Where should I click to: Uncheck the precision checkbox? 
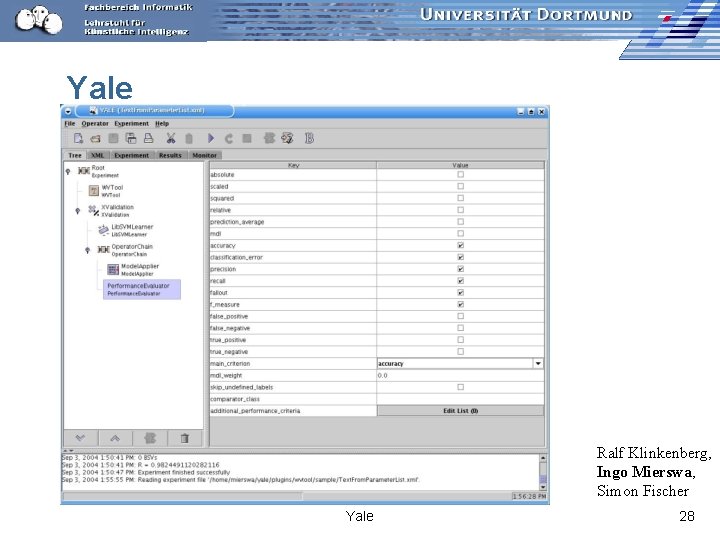[461, 269]
